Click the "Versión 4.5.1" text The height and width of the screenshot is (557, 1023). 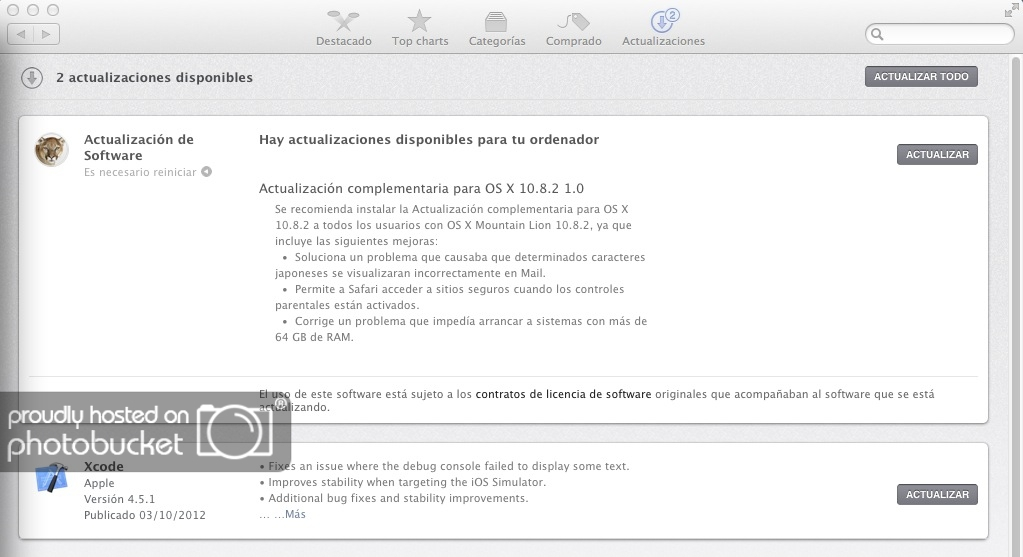pos(119,499)
